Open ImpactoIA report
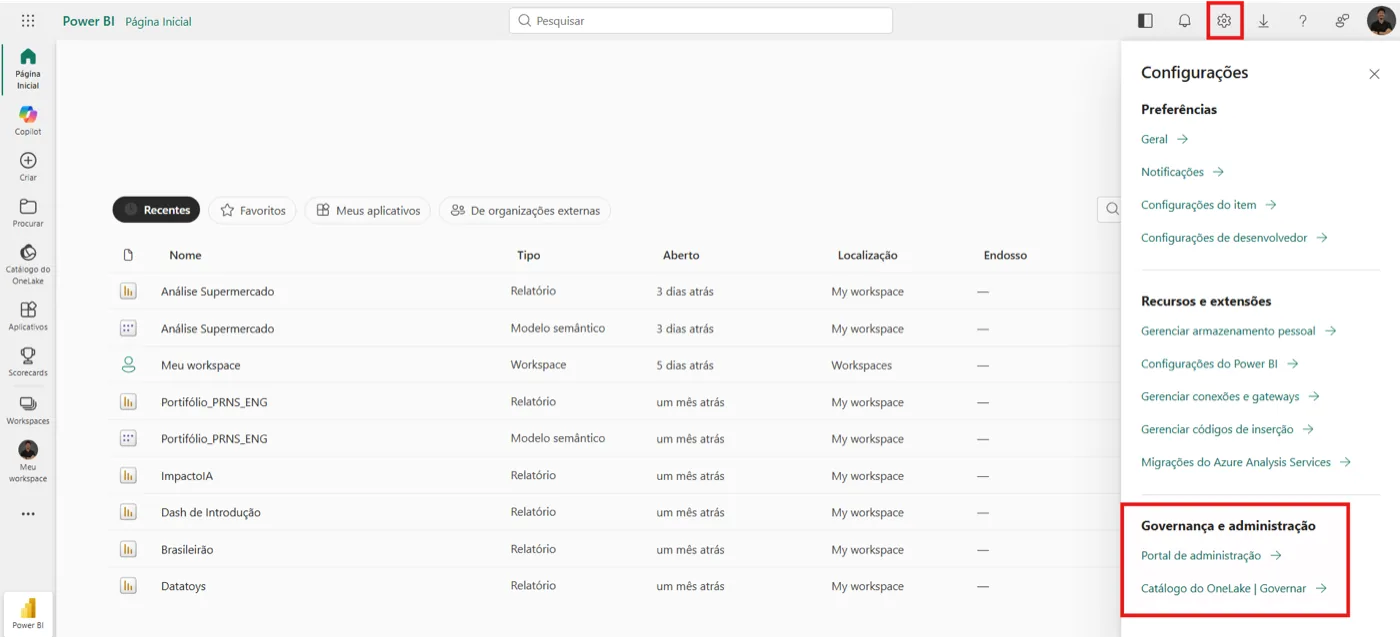 point(187,476)
